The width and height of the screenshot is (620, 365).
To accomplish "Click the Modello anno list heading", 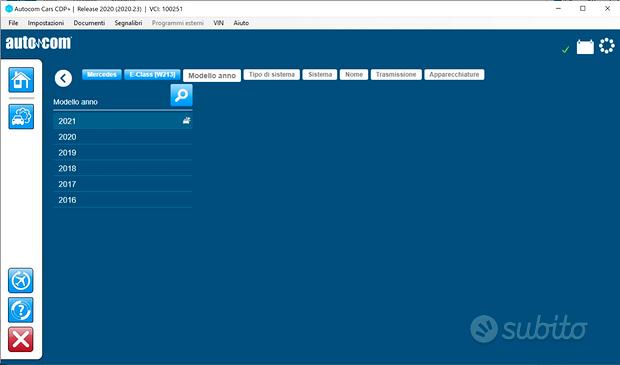I will tap(75, 102).
